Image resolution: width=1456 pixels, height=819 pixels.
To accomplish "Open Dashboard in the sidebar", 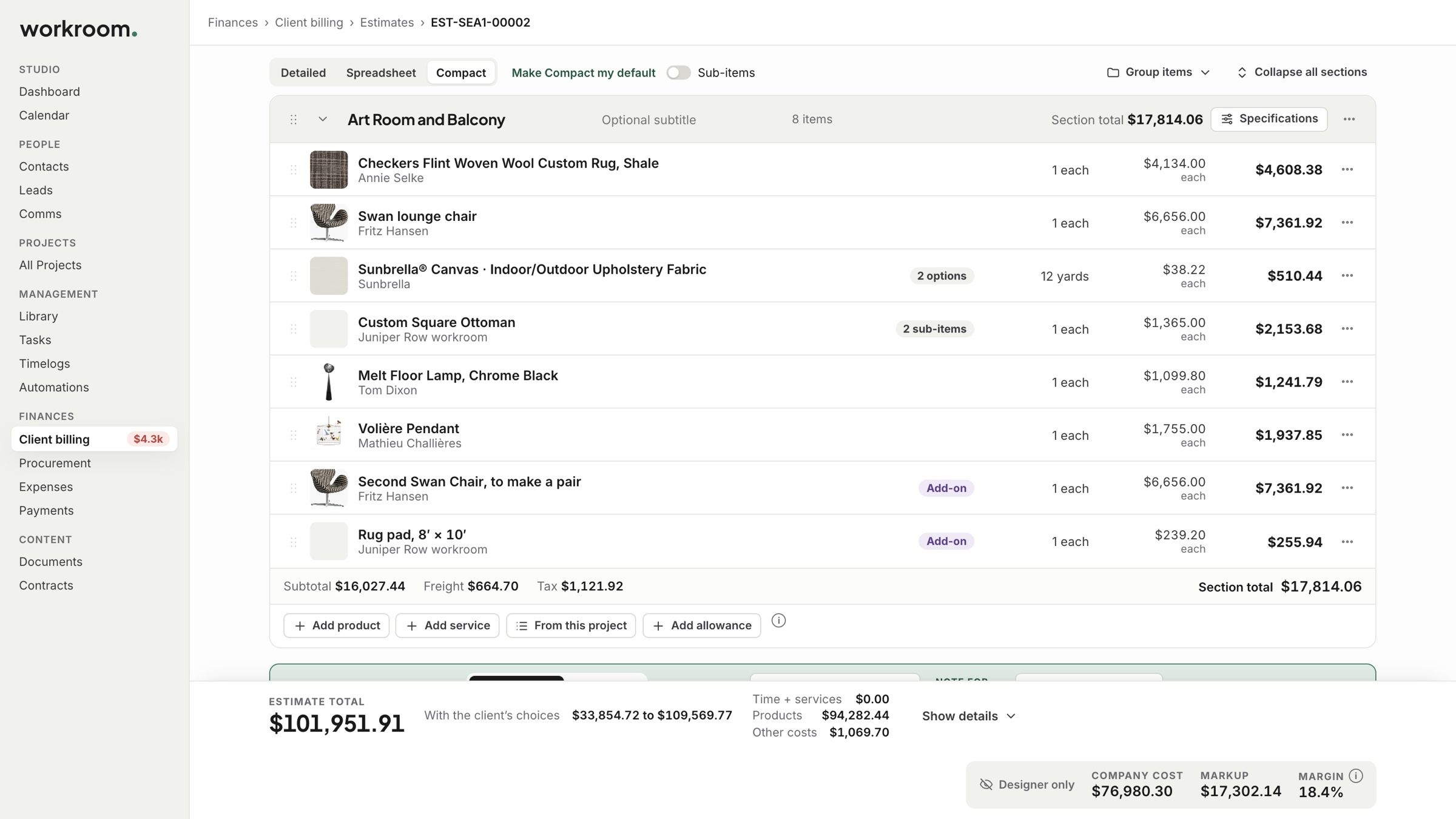I will [x=49, y=92].
